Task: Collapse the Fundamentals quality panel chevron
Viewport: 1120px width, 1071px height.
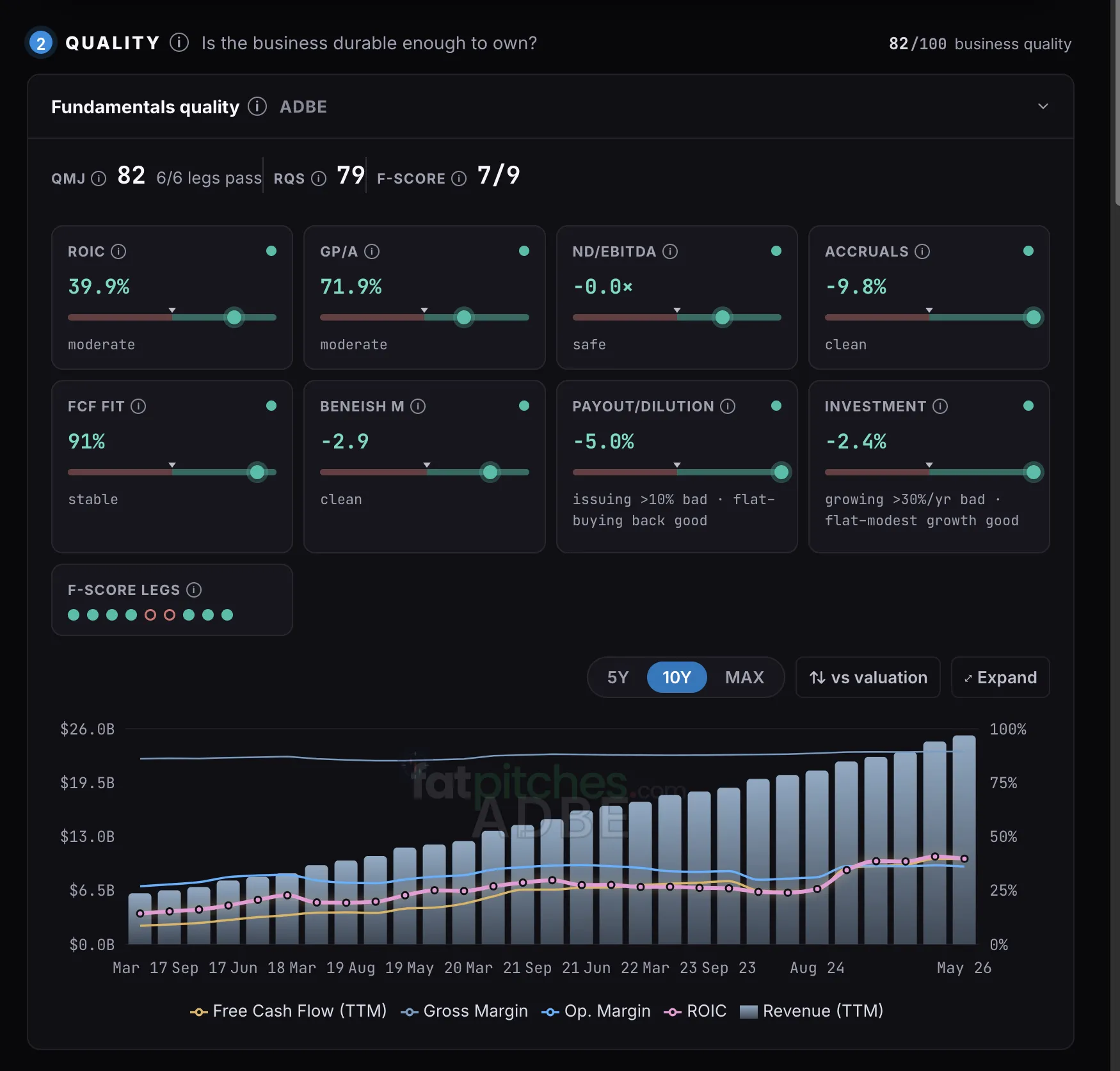Action: point(1043,106)
